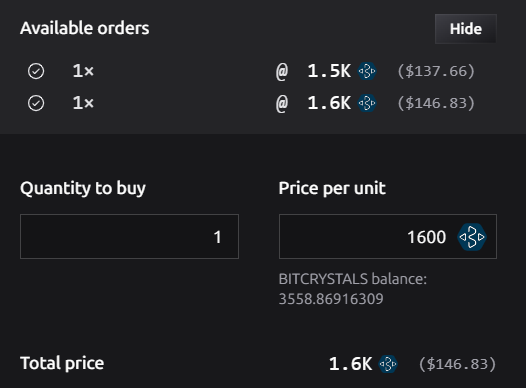This screenshot has height=388, width=526.
Task: Choose the 1.5K price in available orders
Action: pyautogui.click(x=329, y=71)
